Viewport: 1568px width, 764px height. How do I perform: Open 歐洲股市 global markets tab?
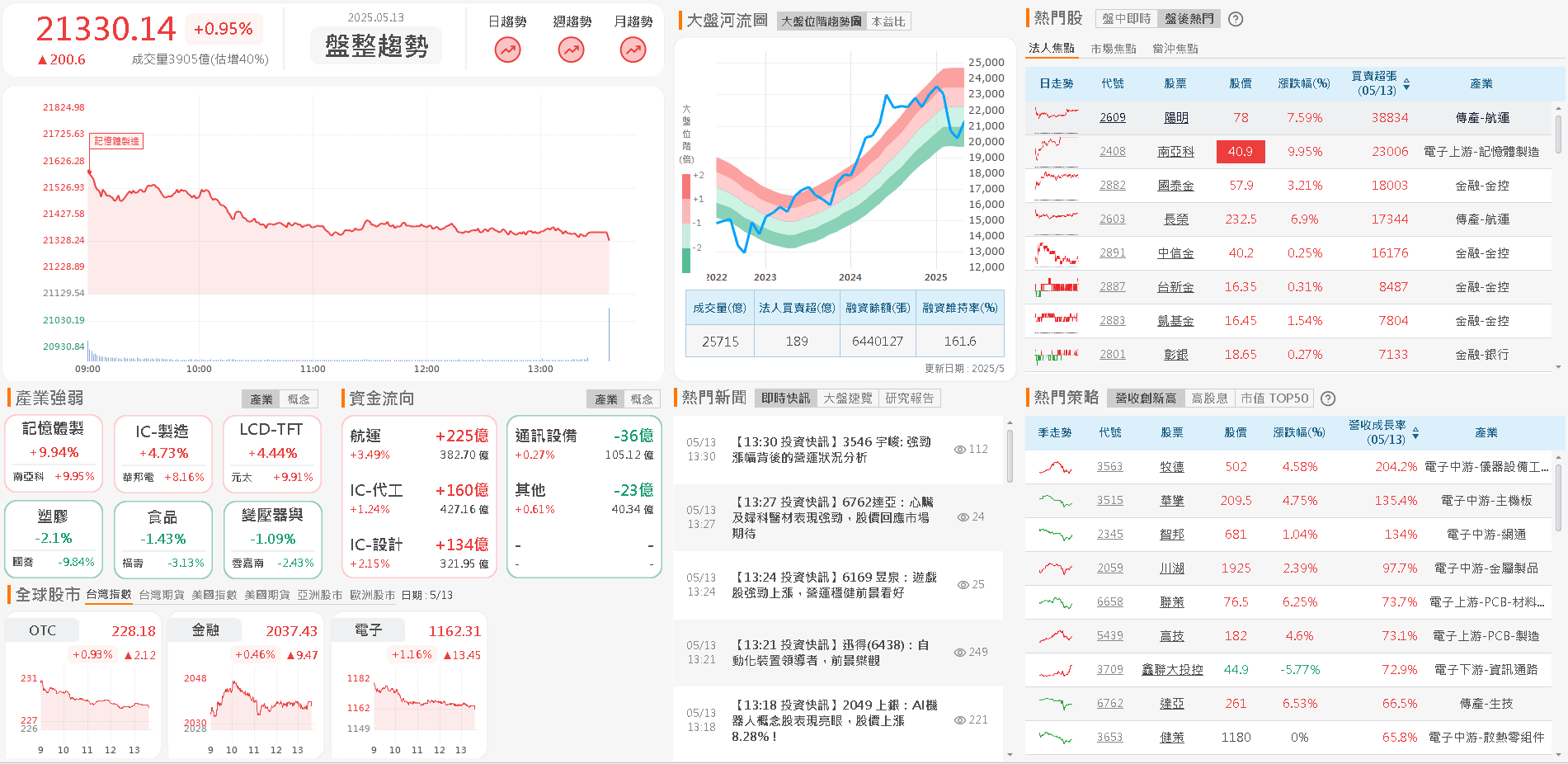click(373, 595)
